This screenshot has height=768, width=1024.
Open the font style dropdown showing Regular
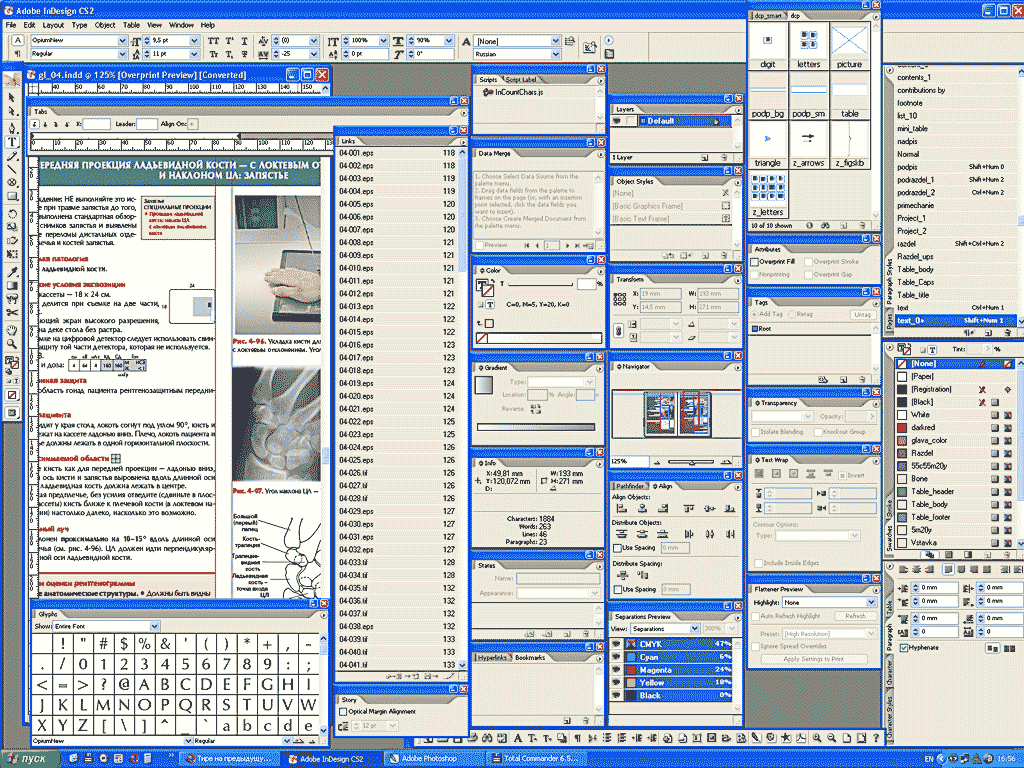point(122,54)
